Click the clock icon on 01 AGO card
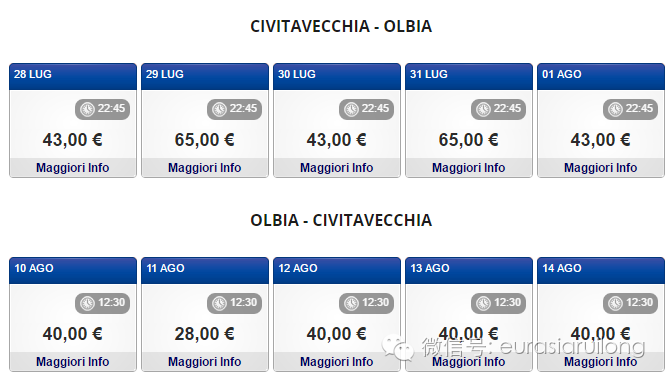 [x=615, y=110]
